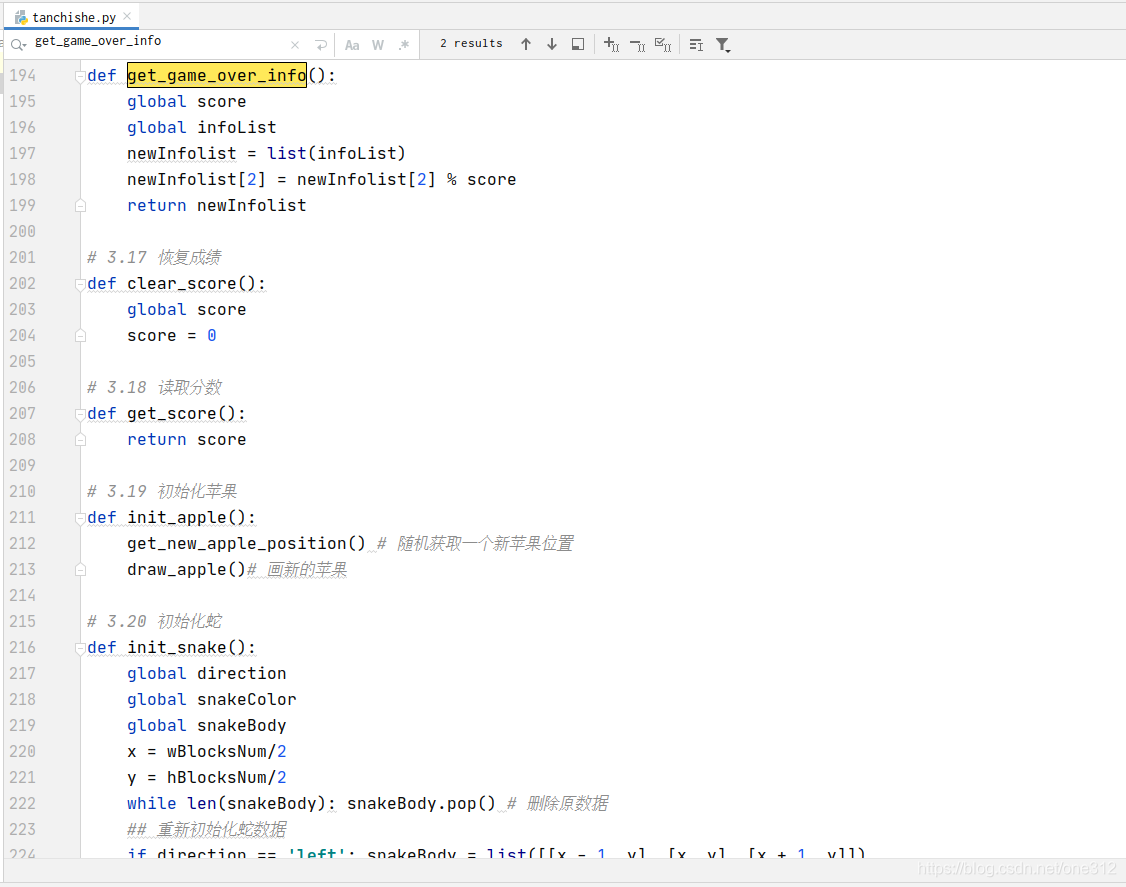Click the new line arrow in the search box
1126x887 pixels.
(x=321, y=45)
